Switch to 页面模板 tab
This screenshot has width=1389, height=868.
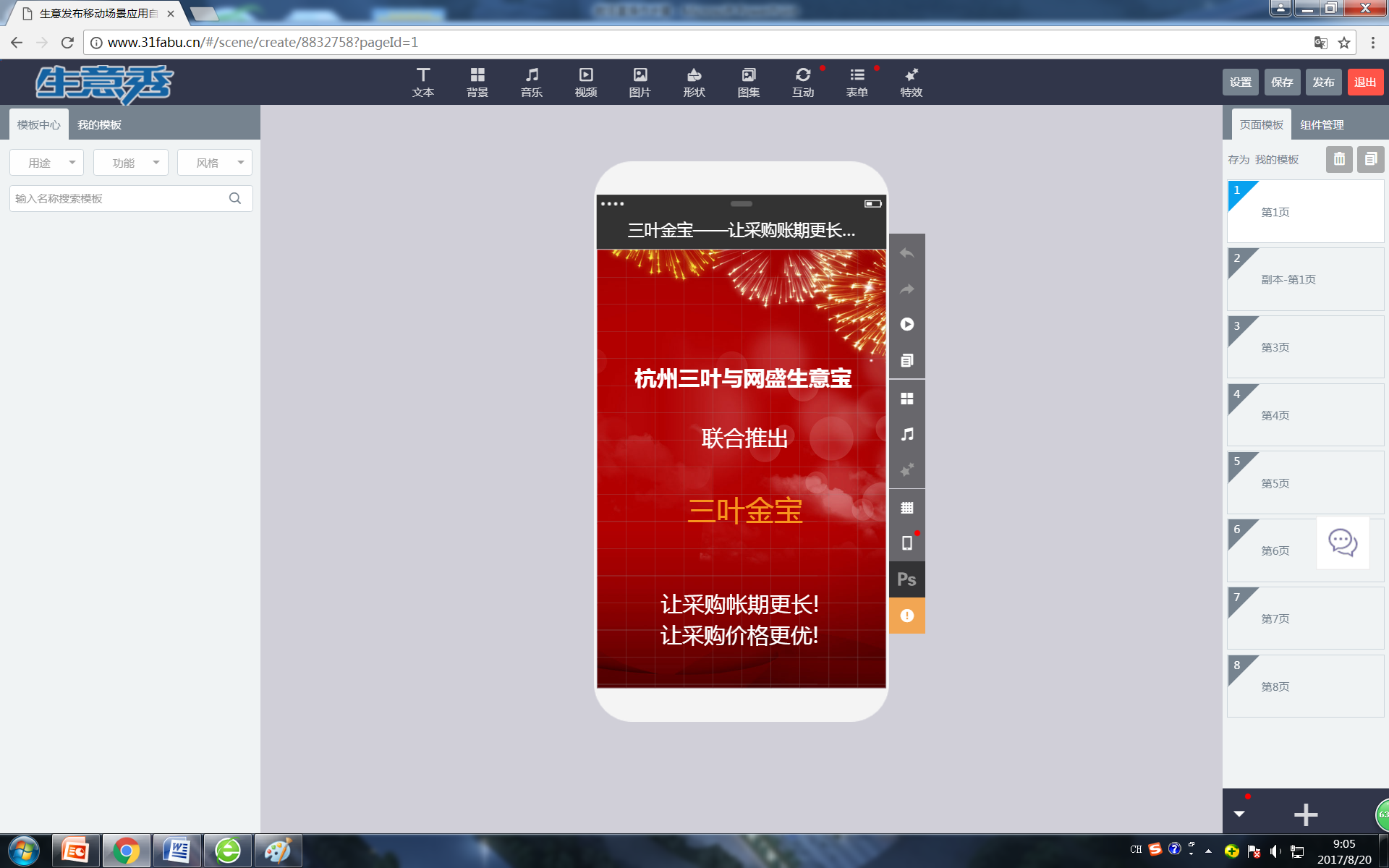point(1262,124)
